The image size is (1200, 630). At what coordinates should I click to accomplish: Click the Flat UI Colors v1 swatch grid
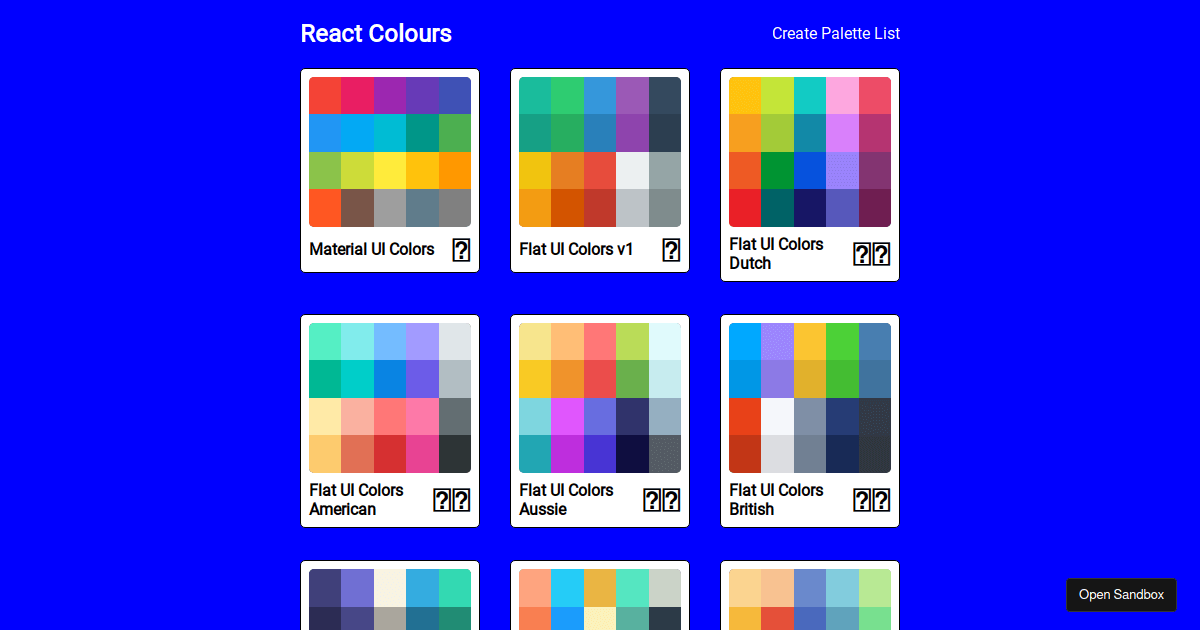tap(600, 152)
